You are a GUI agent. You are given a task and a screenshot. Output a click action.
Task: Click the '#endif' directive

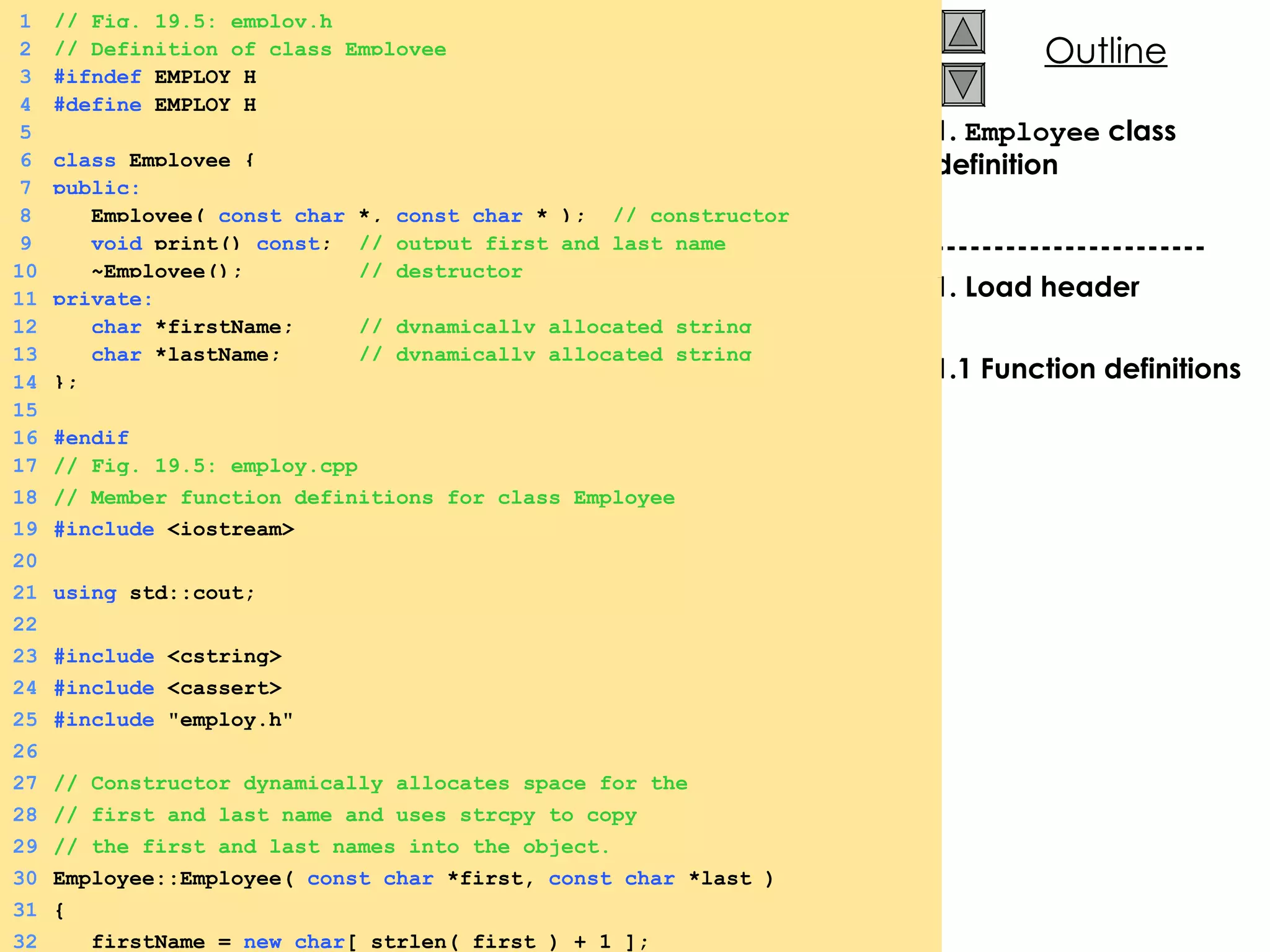click(x=91, y=438)
